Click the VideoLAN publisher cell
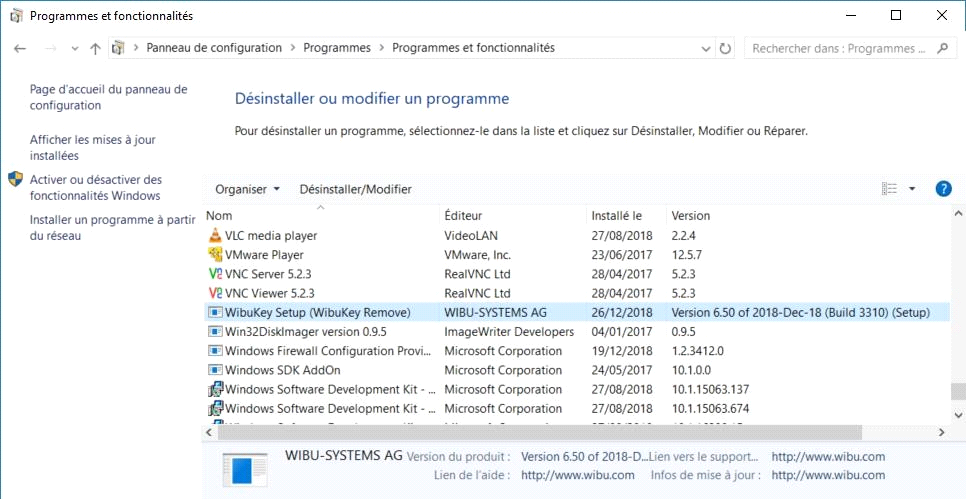The image size is (966, 499). [x=471, y=235]
